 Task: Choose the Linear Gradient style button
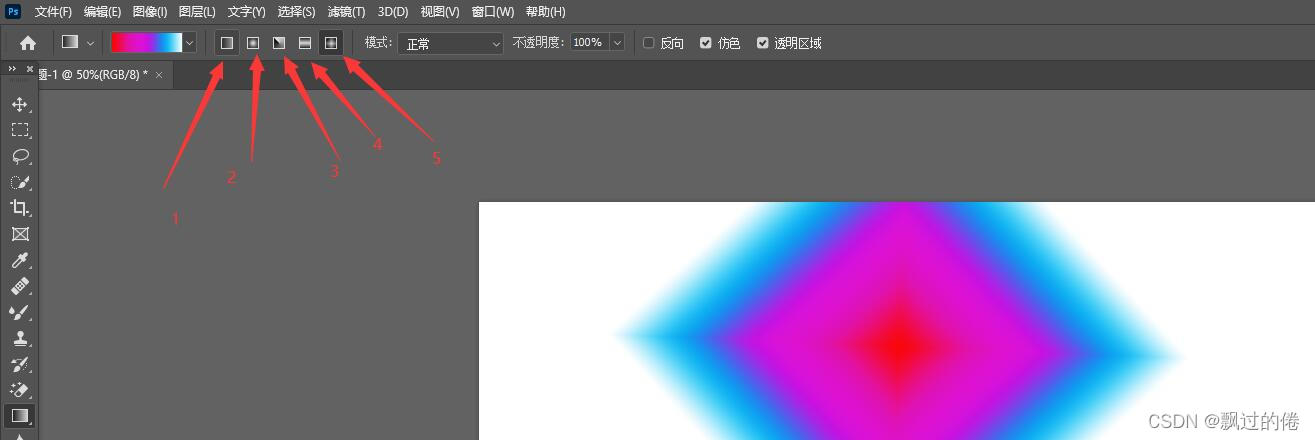pos(227,43)
